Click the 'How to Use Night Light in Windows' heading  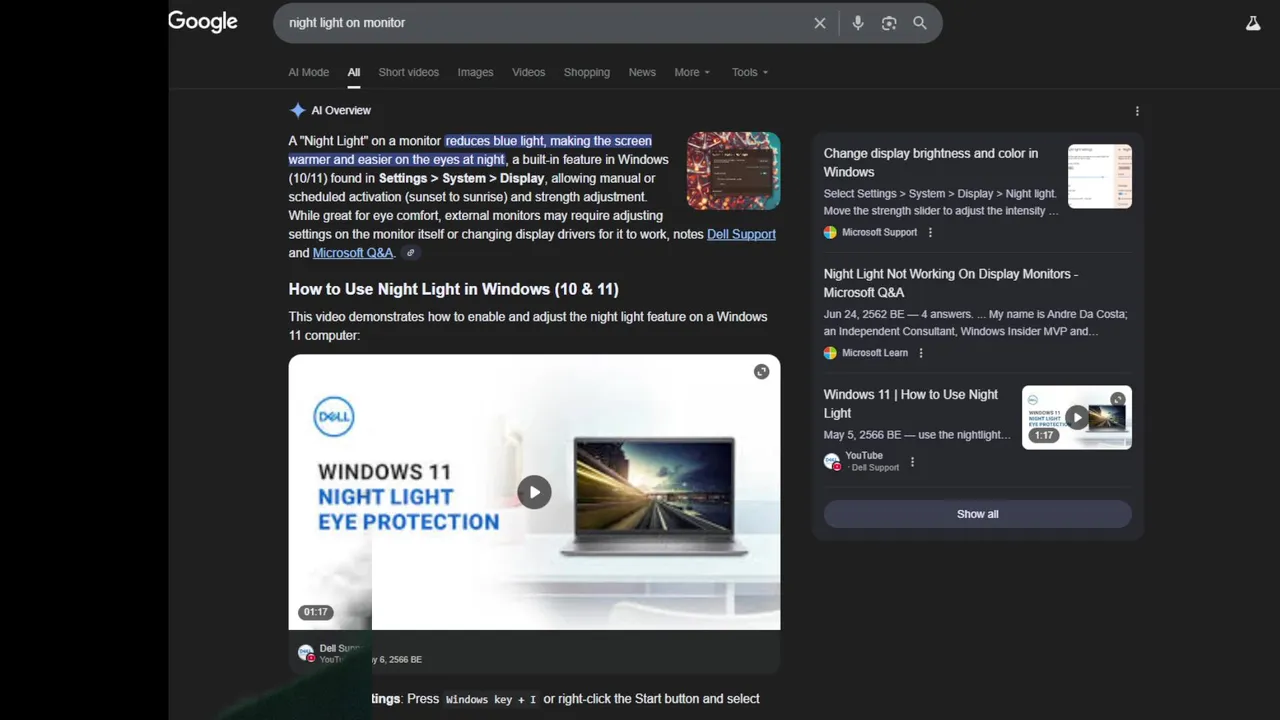coord(454,289)
